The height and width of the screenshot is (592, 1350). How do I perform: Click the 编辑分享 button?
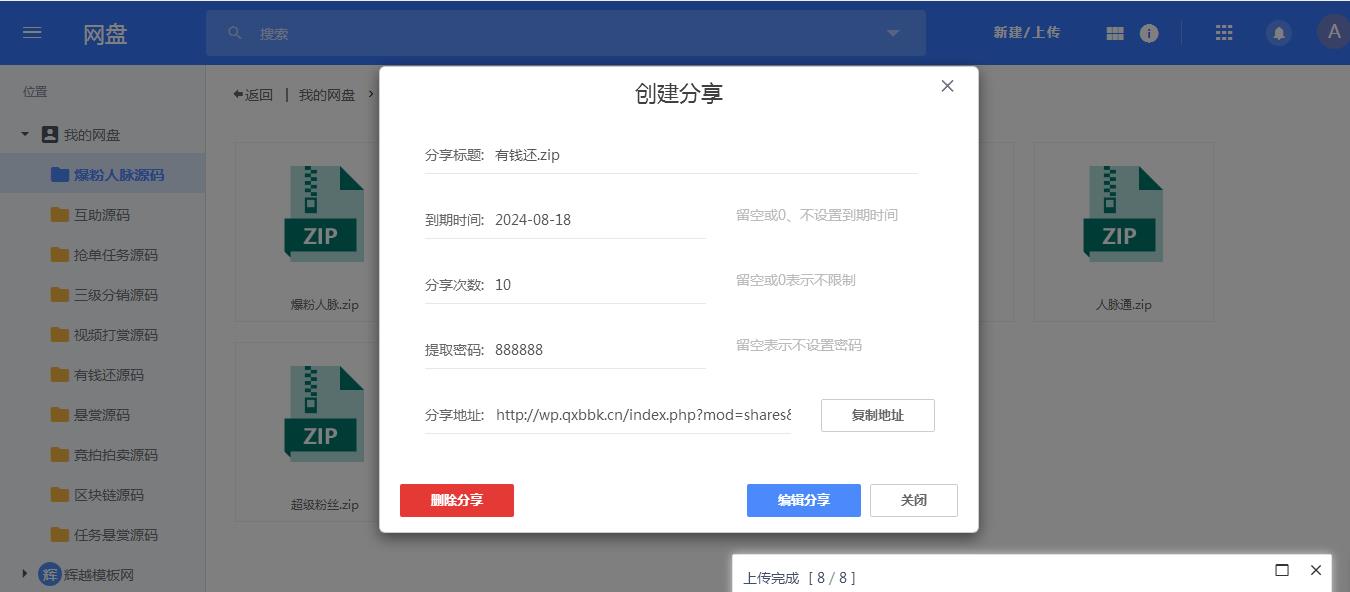803,500
